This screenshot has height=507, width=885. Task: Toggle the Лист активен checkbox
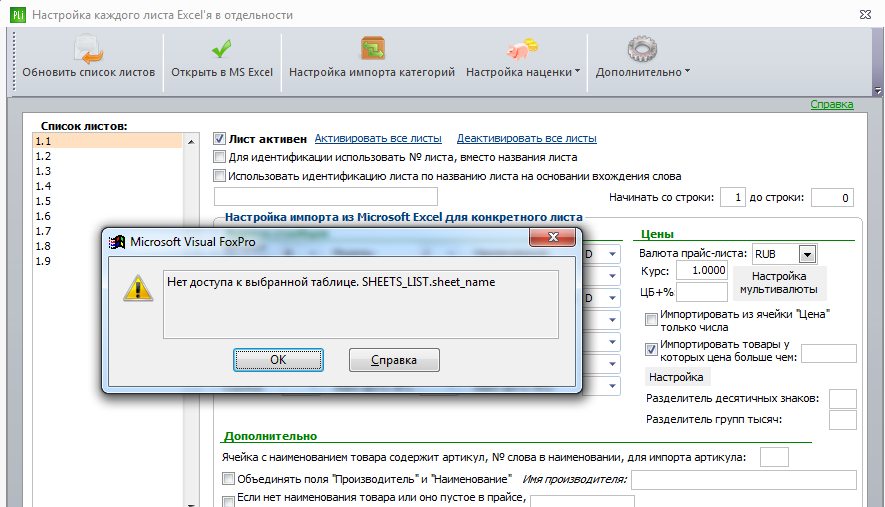[220, 138]
